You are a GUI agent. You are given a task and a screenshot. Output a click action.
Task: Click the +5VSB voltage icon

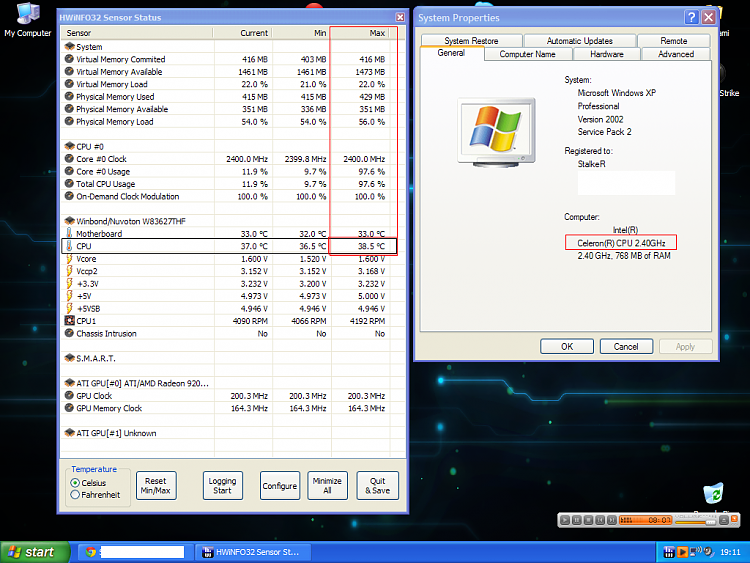click(x=69, y=309)
